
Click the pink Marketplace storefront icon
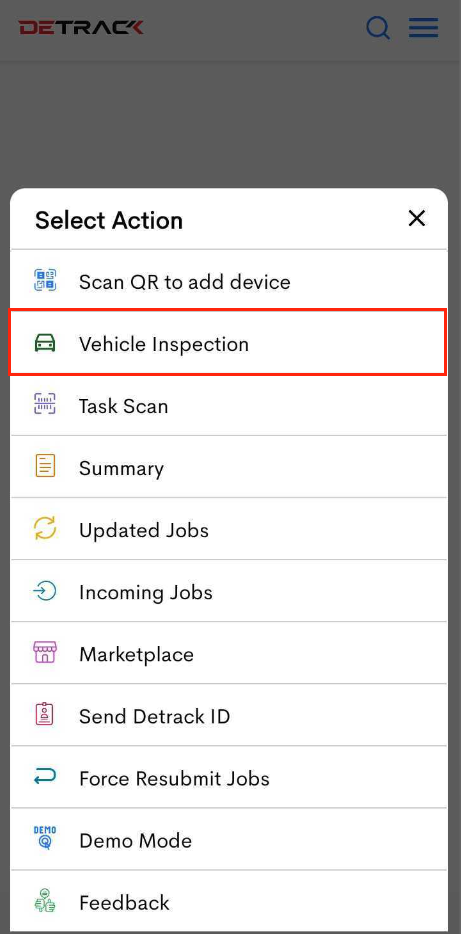pos(45,653)
